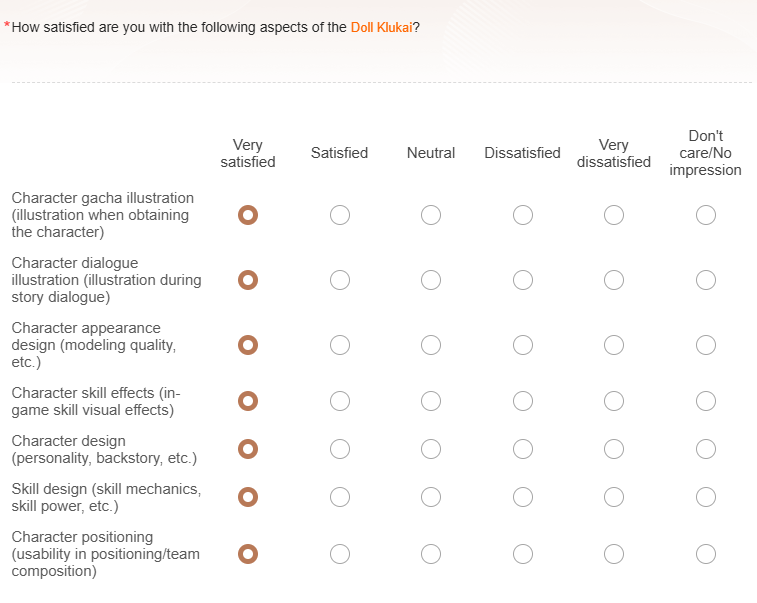Mark Neutral for Character gacha illustration
The height and width of the screenshot is (603, 757).
point(431,215)
